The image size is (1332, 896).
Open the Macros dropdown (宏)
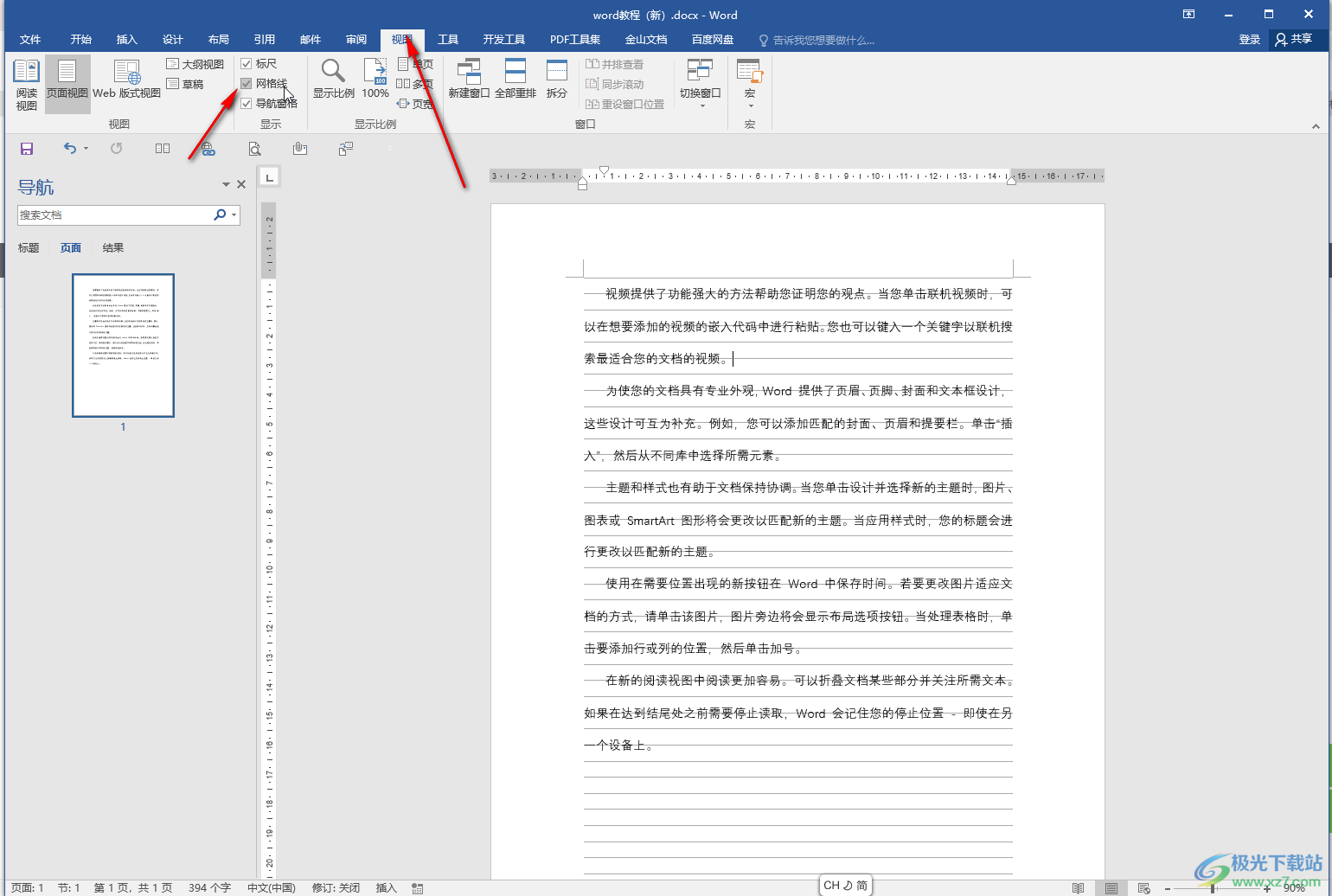click(750, 84)
